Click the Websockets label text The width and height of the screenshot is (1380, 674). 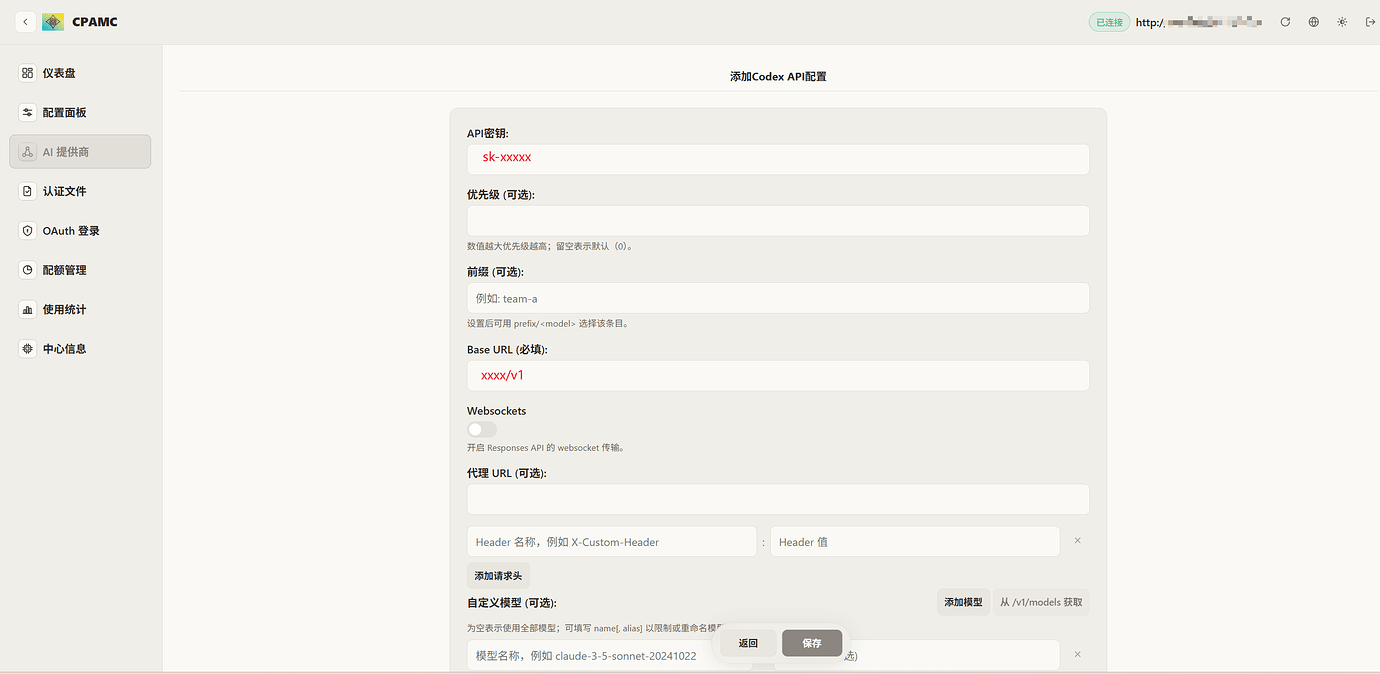tap(496, 411)
